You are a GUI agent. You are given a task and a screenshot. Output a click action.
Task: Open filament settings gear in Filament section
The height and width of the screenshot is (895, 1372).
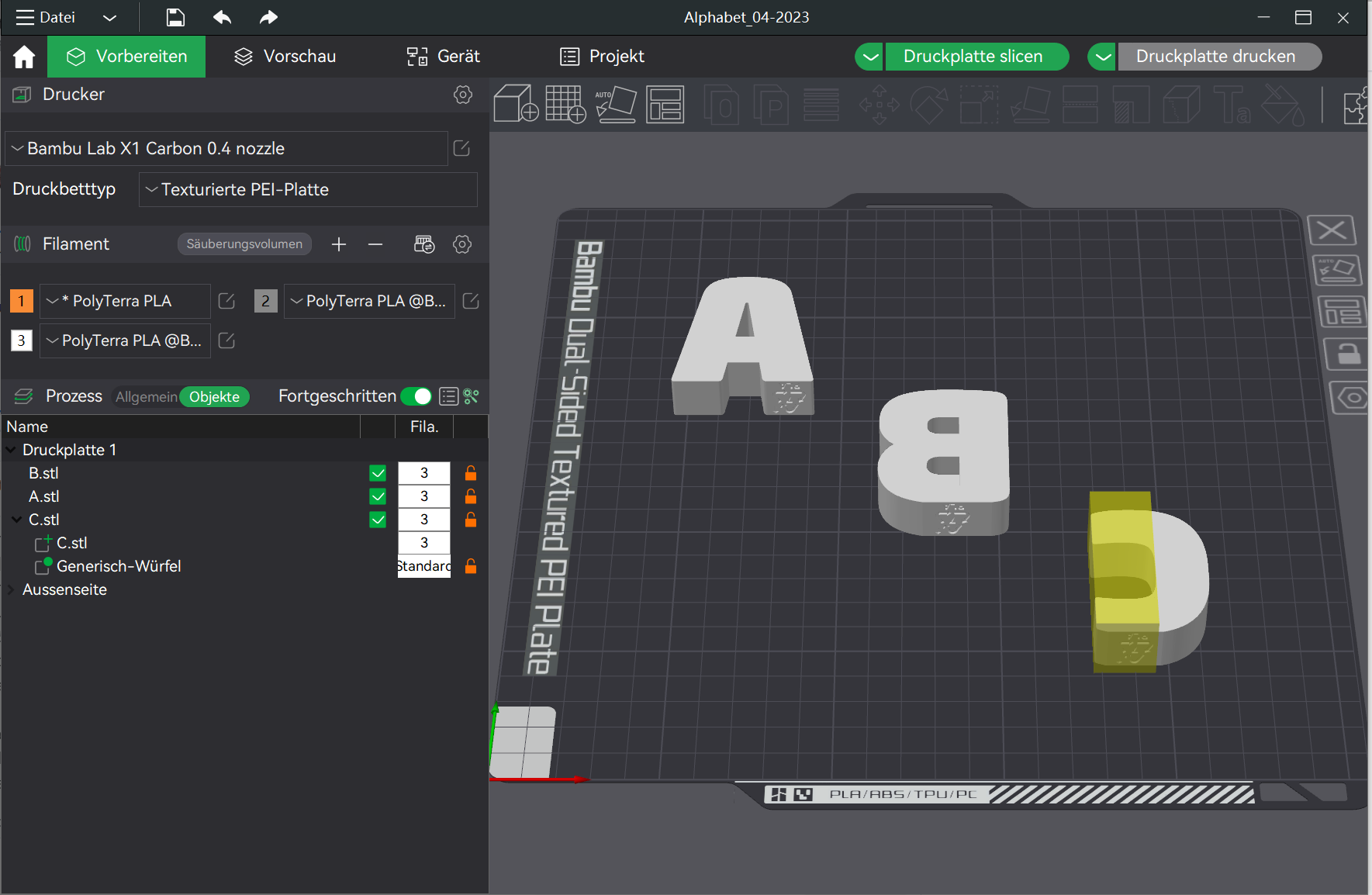[462, 244]
